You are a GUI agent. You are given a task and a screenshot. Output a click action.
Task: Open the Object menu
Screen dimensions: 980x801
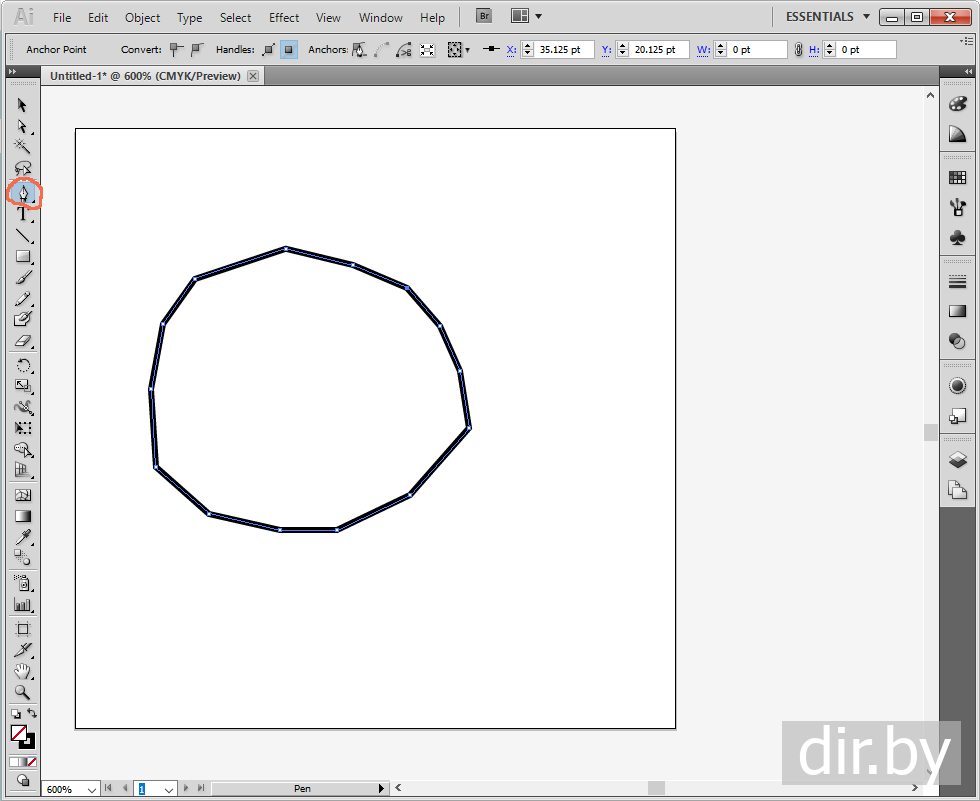pyautogui.click(x=142, y=18)
